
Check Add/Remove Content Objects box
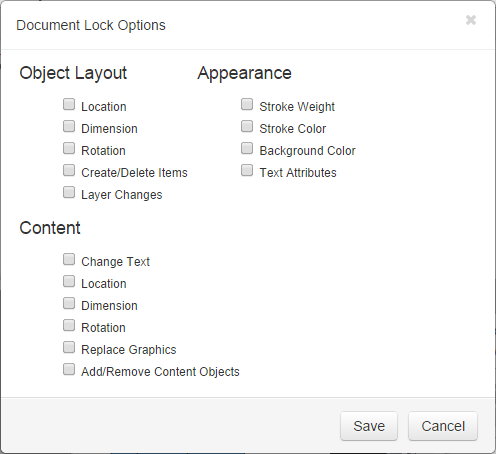point(69,369)
